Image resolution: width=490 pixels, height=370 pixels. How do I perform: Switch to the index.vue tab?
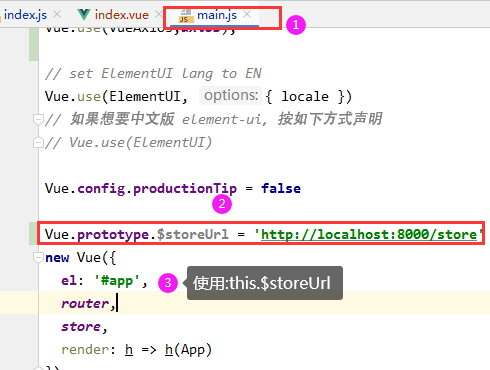pos(122,15)
